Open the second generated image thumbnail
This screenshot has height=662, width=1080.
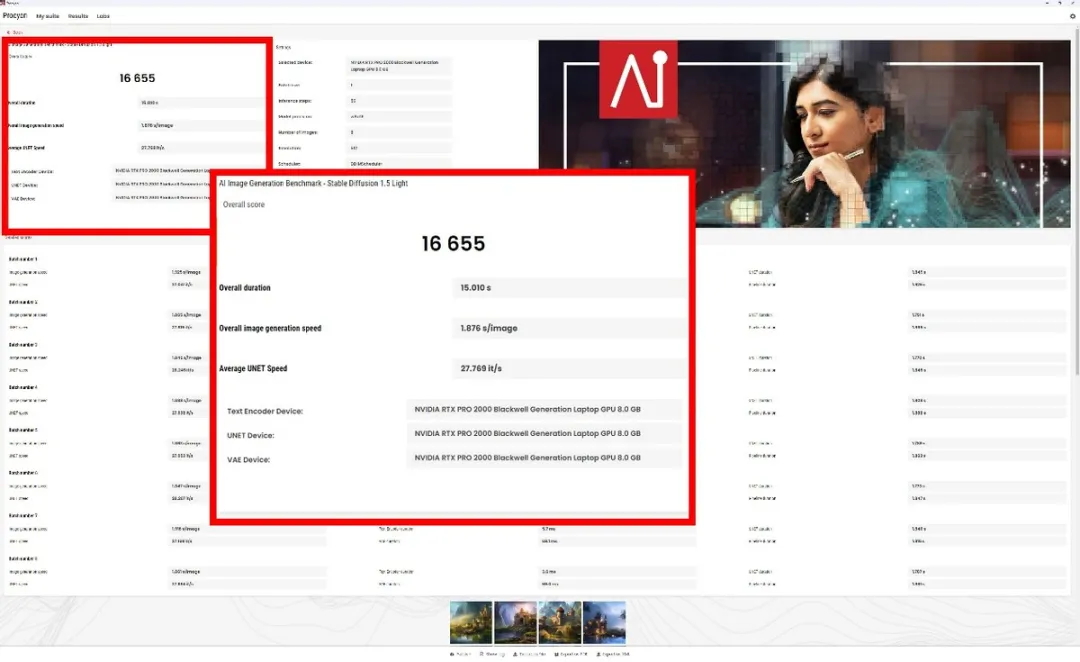[x=515, y=622]
